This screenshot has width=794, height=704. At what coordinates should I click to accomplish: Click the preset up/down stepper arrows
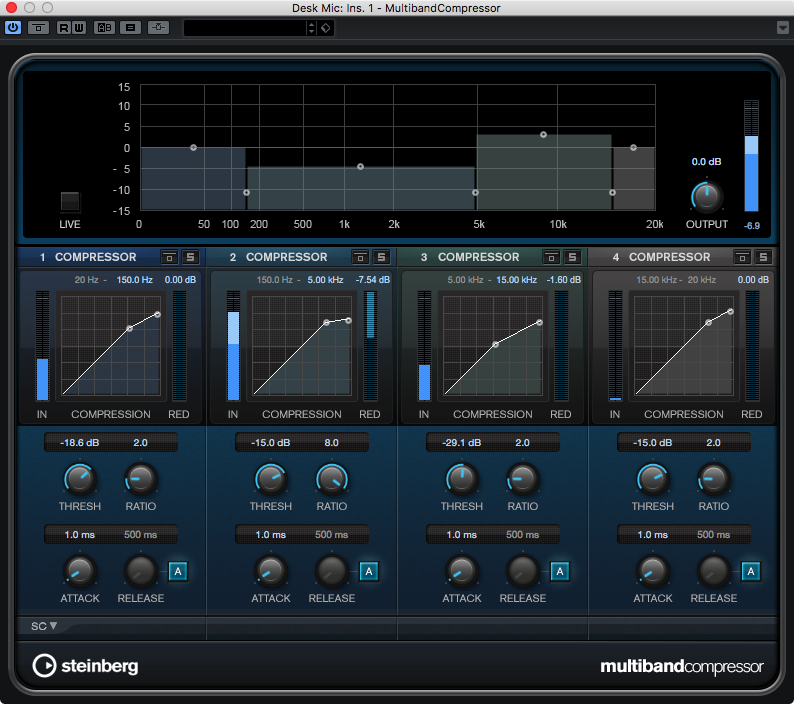[311, 28]
